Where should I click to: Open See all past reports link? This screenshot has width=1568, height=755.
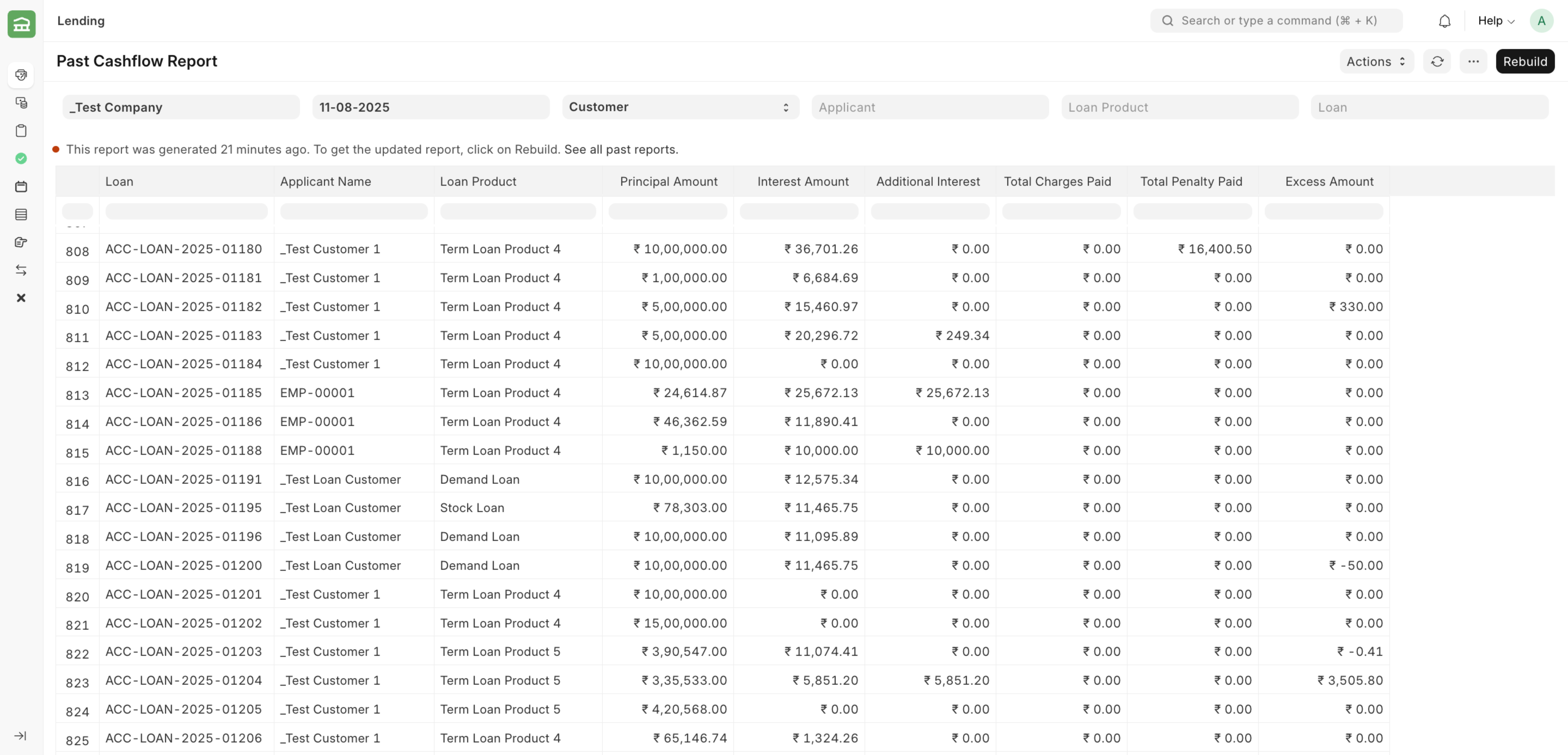tap(621, 150)
